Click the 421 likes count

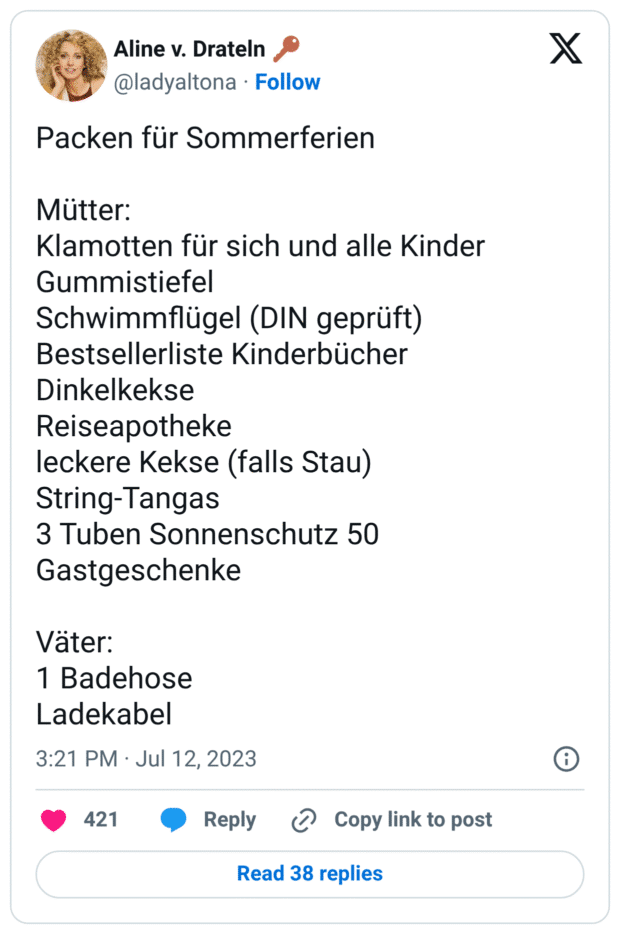[101, 820]
